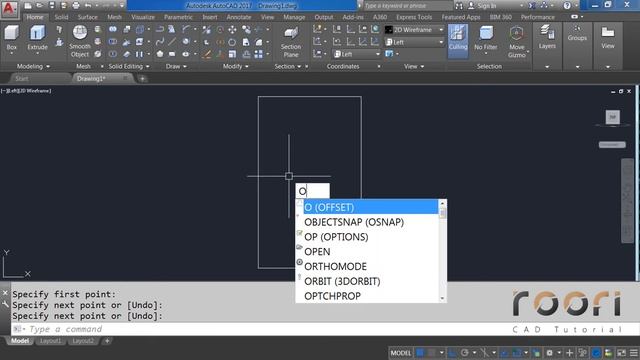Click the suggestion list scrollbar down arrow
640x360 pixels.
(442, 299)
